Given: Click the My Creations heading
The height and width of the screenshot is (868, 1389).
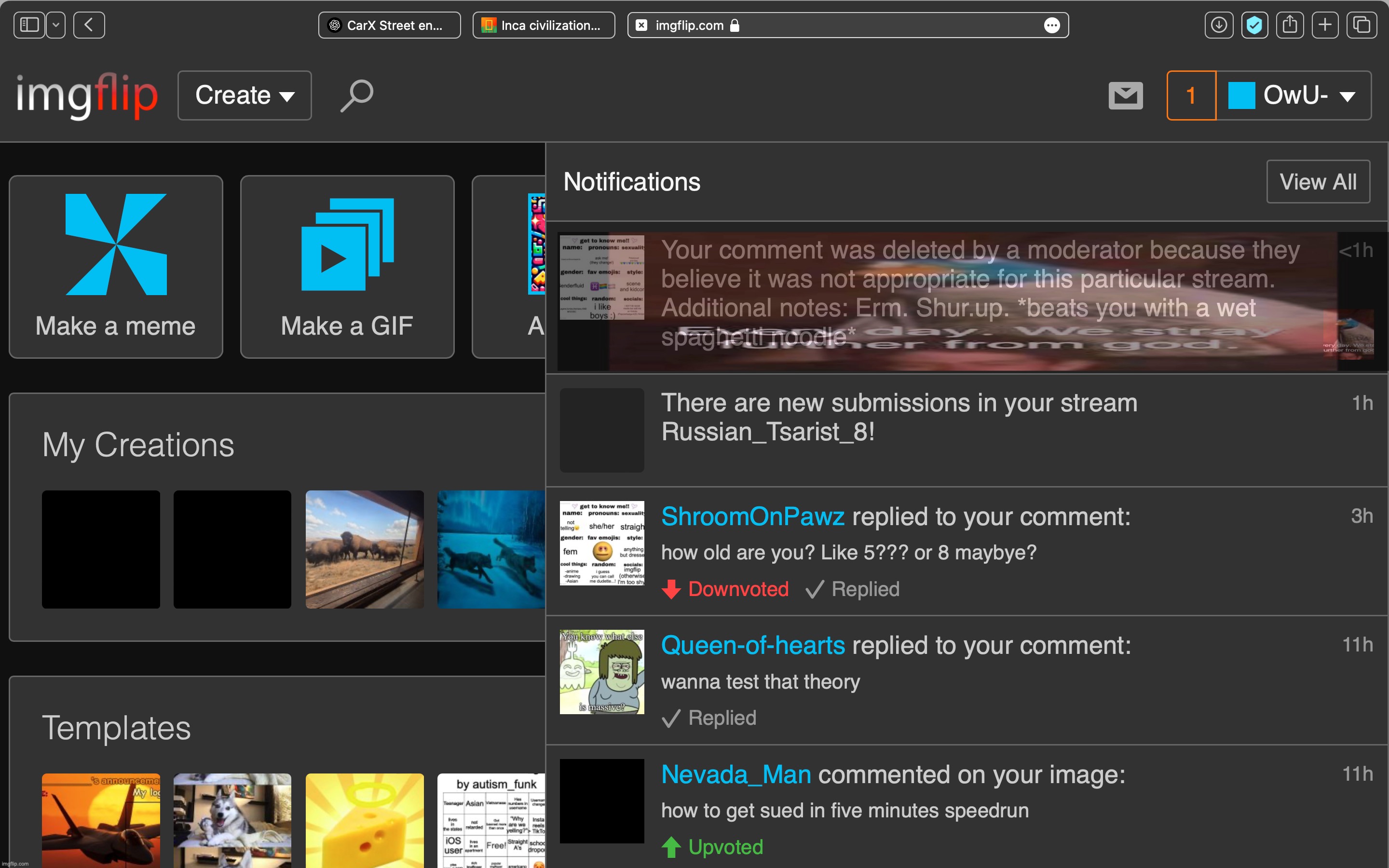Looking at the screenshot, I should tap(138, 445).
